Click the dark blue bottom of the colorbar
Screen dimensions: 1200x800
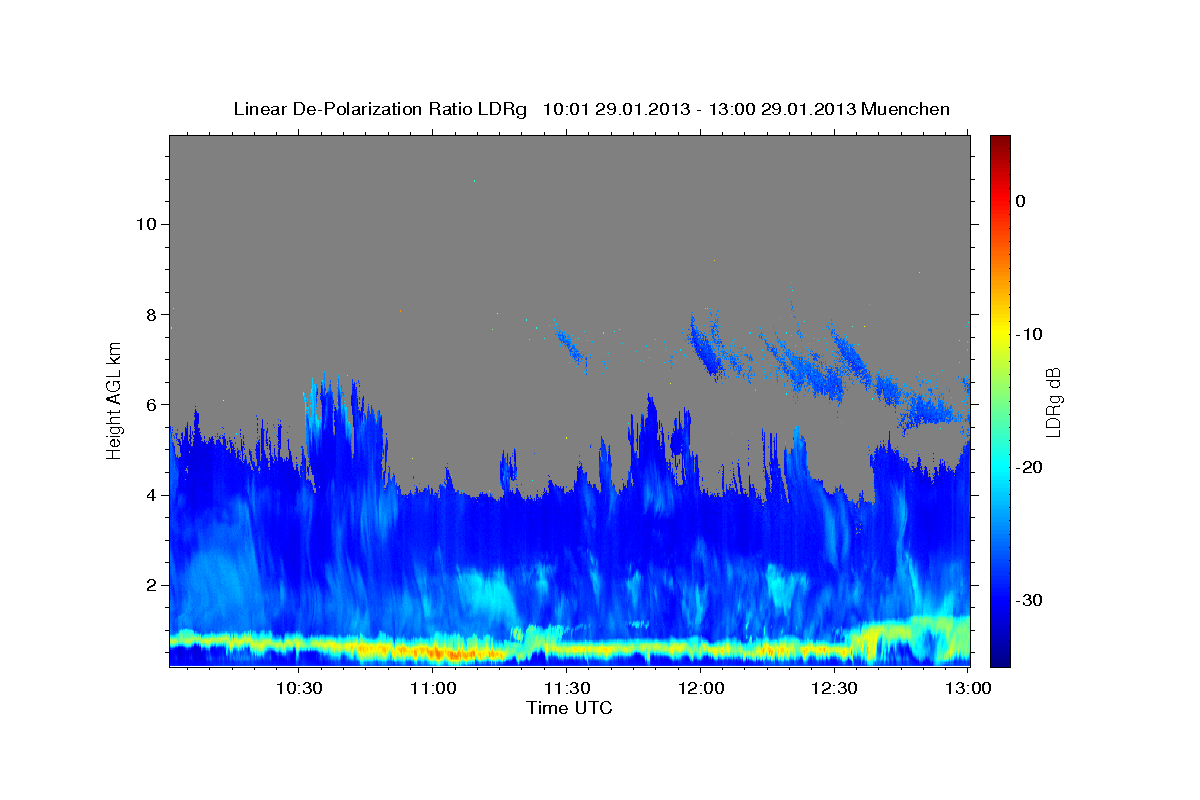[1000, 655]
